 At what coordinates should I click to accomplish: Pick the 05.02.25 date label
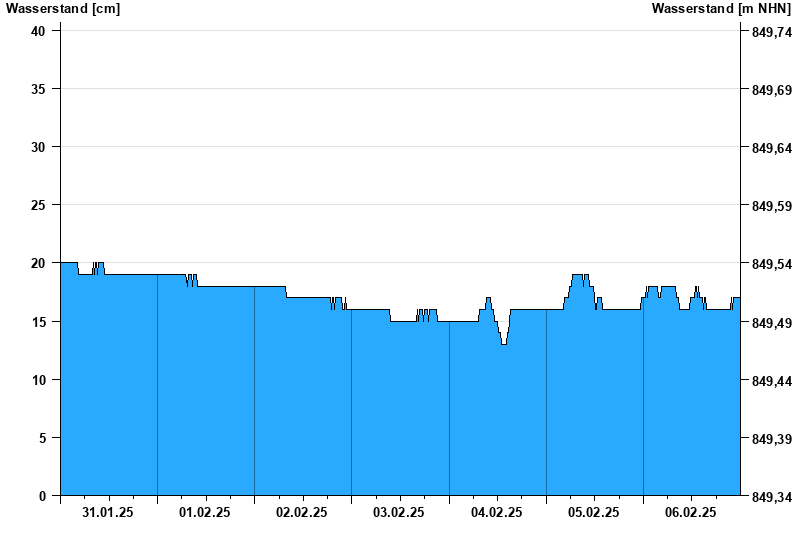593,513
